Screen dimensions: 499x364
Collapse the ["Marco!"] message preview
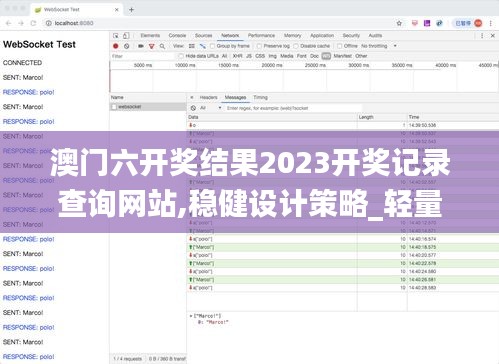click(191, 316)
